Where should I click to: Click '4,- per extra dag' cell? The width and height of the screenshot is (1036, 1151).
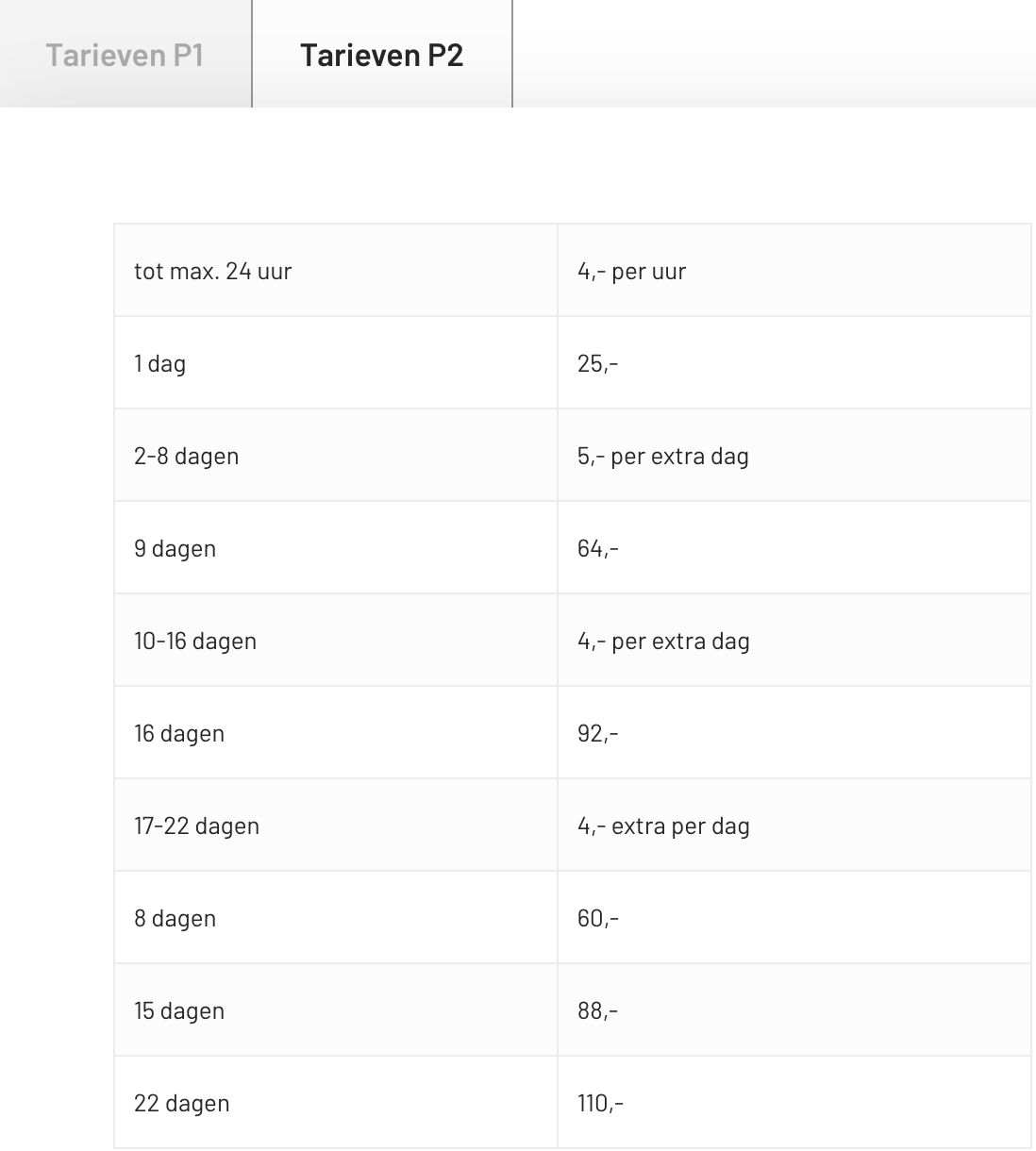tap(794, 641)
